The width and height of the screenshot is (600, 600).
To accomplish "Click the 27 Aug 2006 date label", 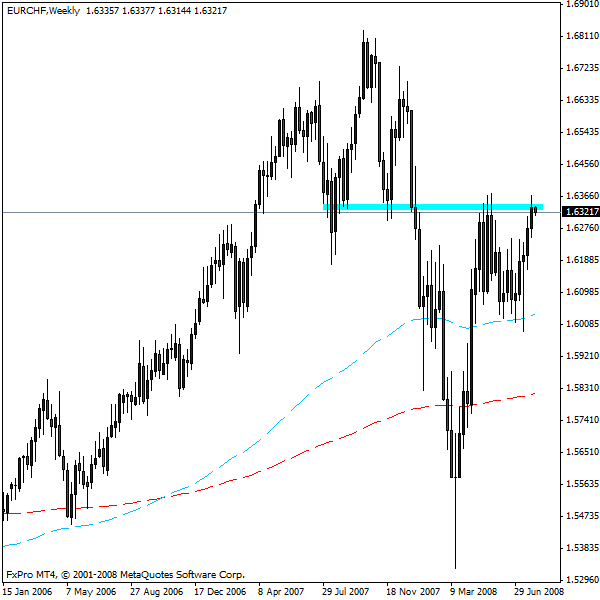I will click(157, 592).
